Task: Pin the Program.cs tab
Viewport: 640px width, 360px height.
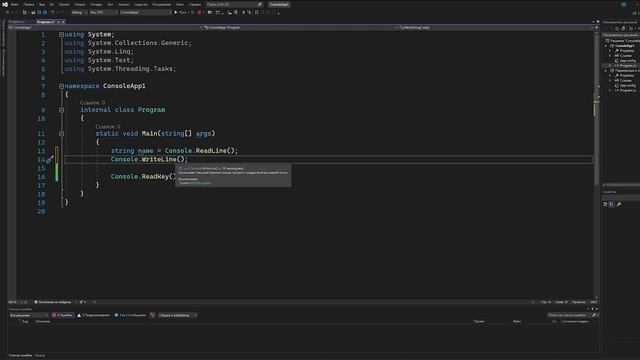Action: [58, 22]
